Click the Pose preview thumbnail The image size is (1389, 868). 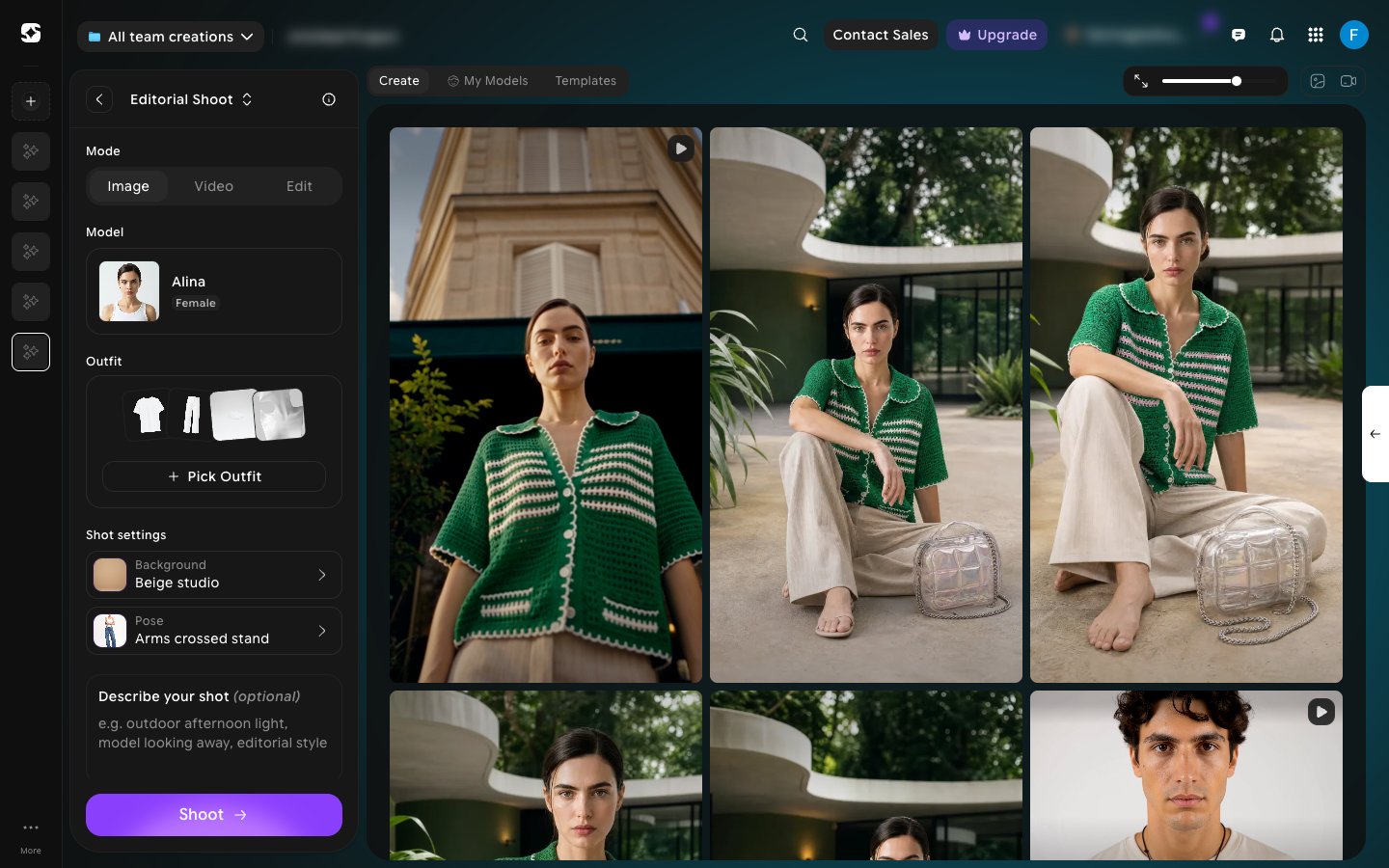point(110,631)
